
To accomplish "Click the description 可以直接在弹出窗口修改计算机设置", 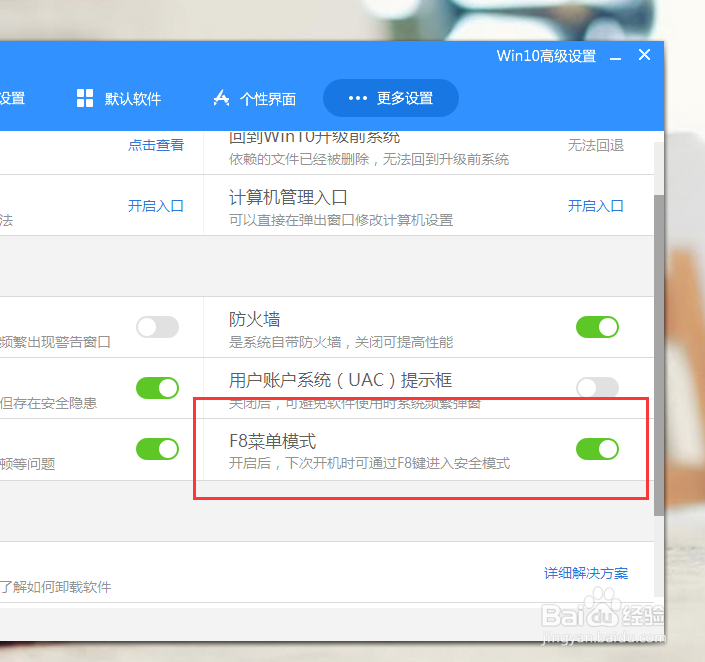I will point(341,220).
